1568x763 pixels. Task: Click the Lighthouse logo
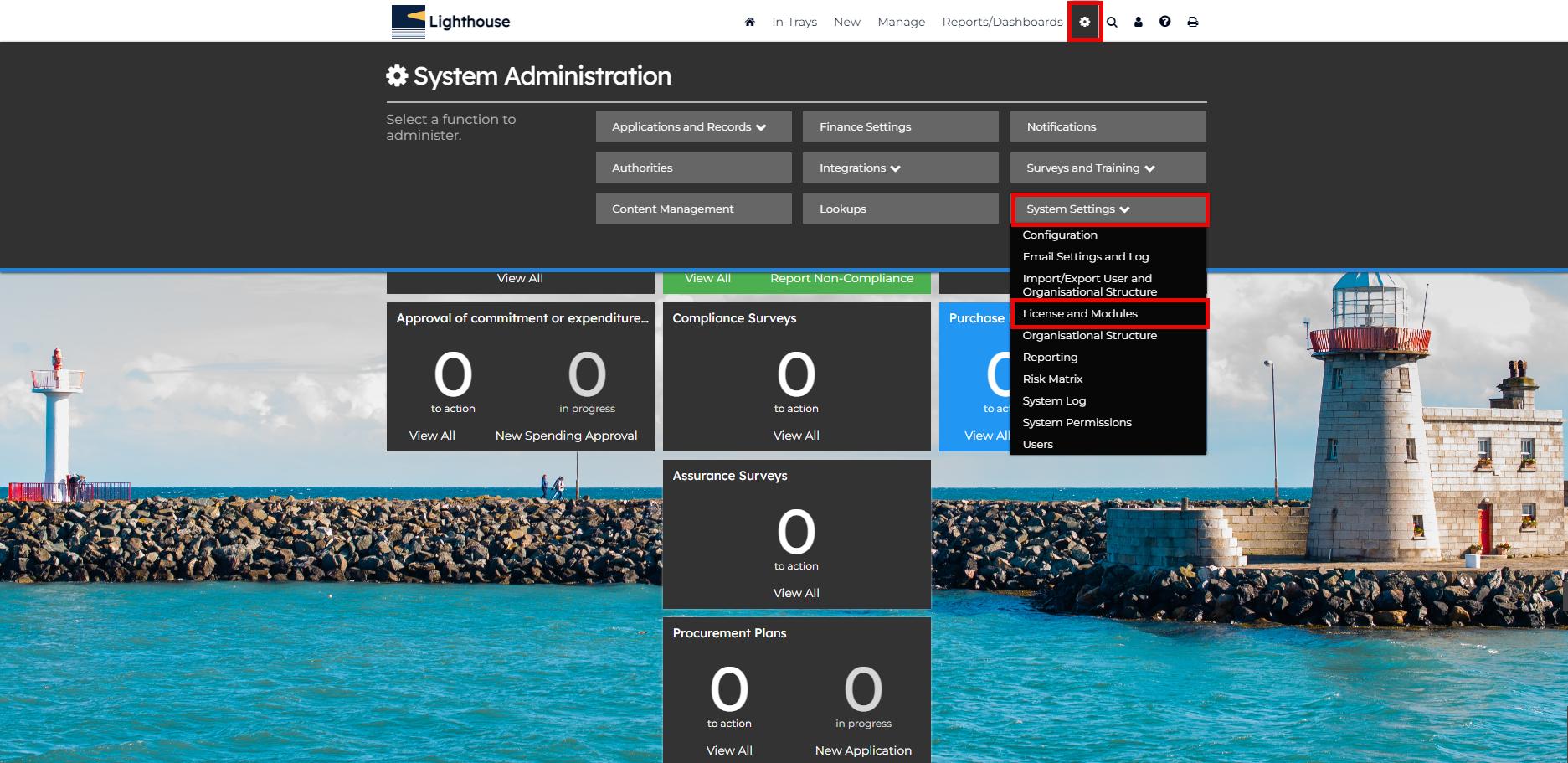pos(451,22)
